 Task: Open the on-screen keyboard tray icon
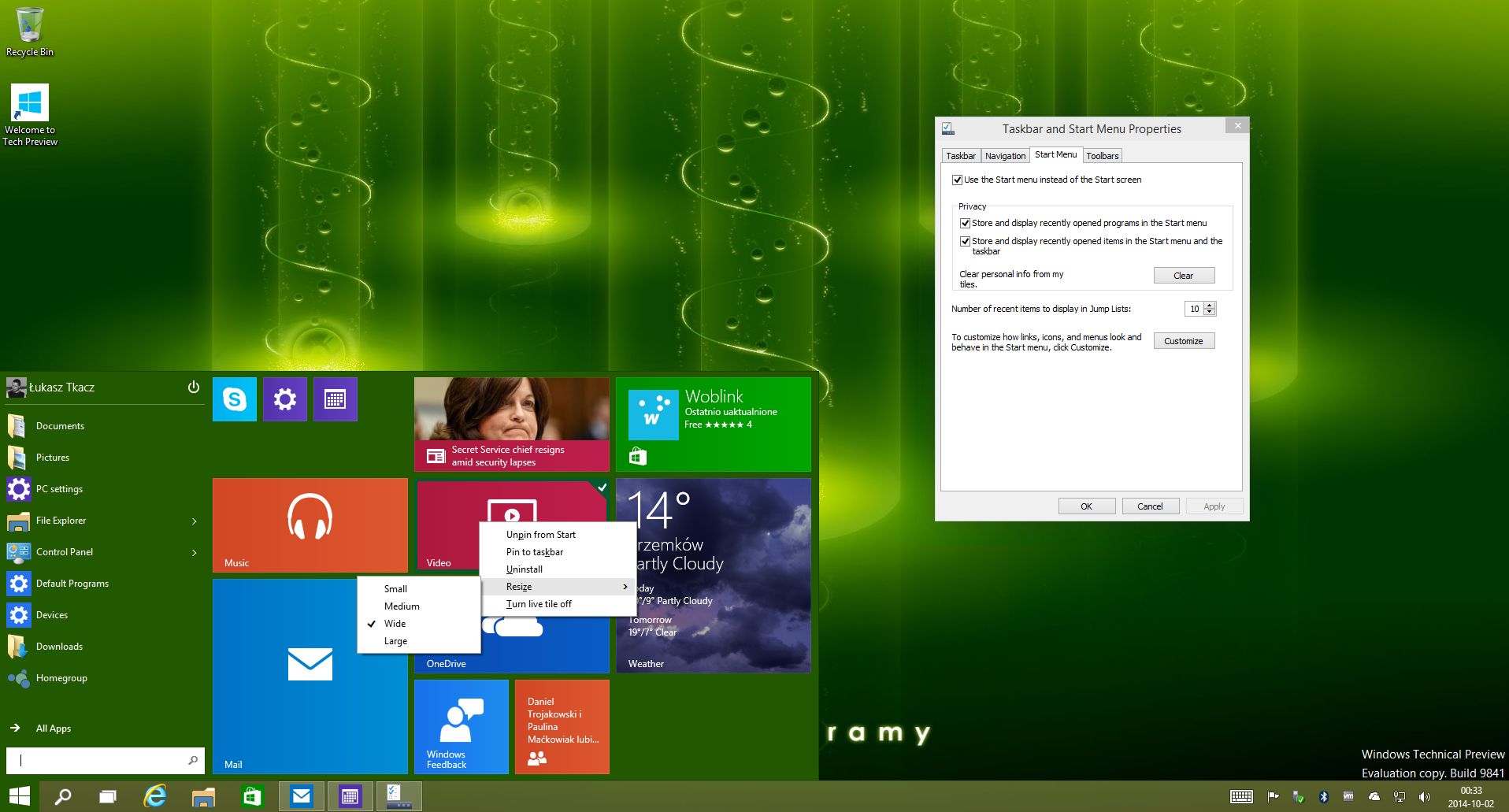(x=1241, y=797)
